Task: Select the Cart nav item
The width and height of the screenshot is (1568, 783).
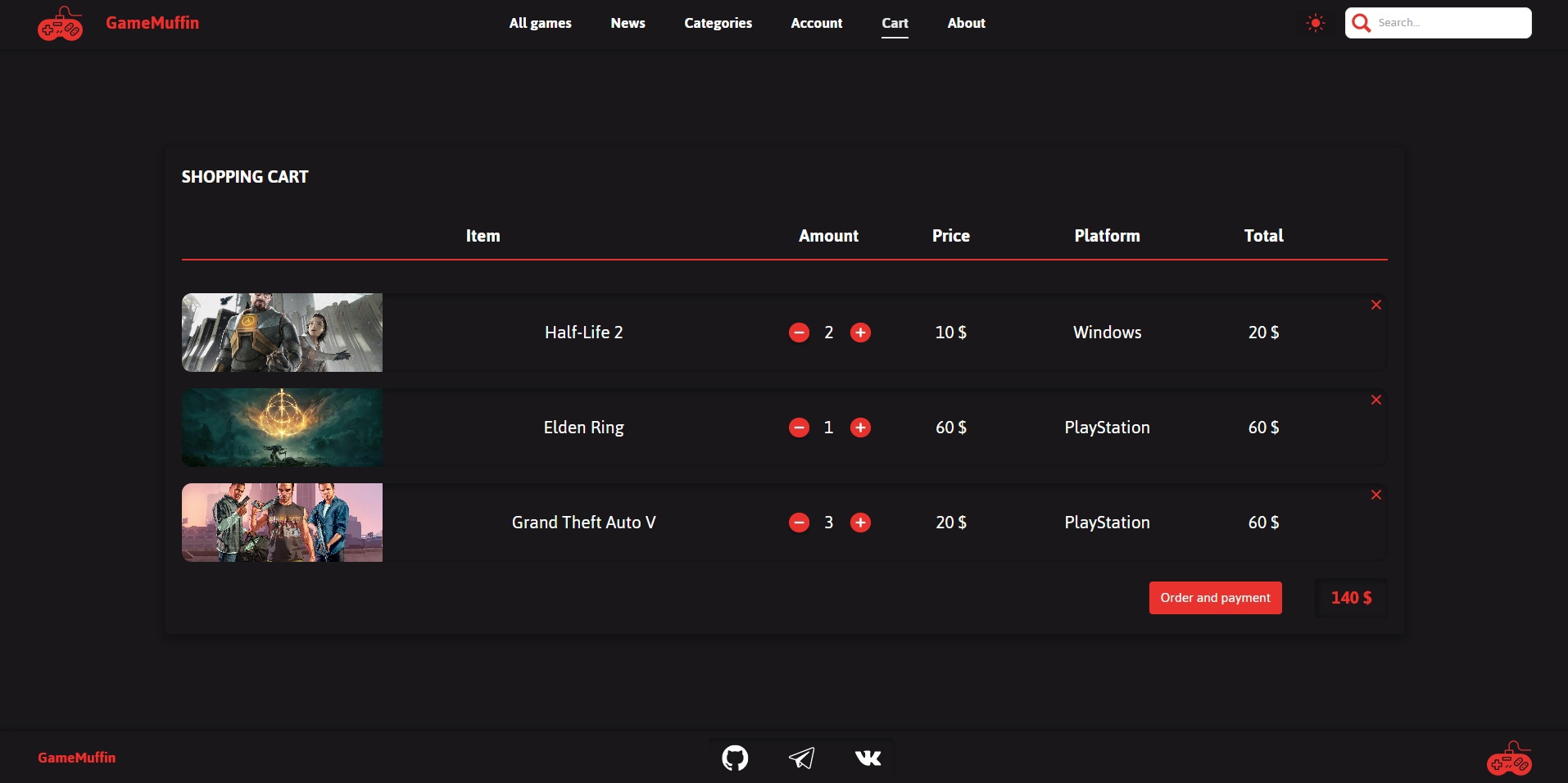Action: 895,23
